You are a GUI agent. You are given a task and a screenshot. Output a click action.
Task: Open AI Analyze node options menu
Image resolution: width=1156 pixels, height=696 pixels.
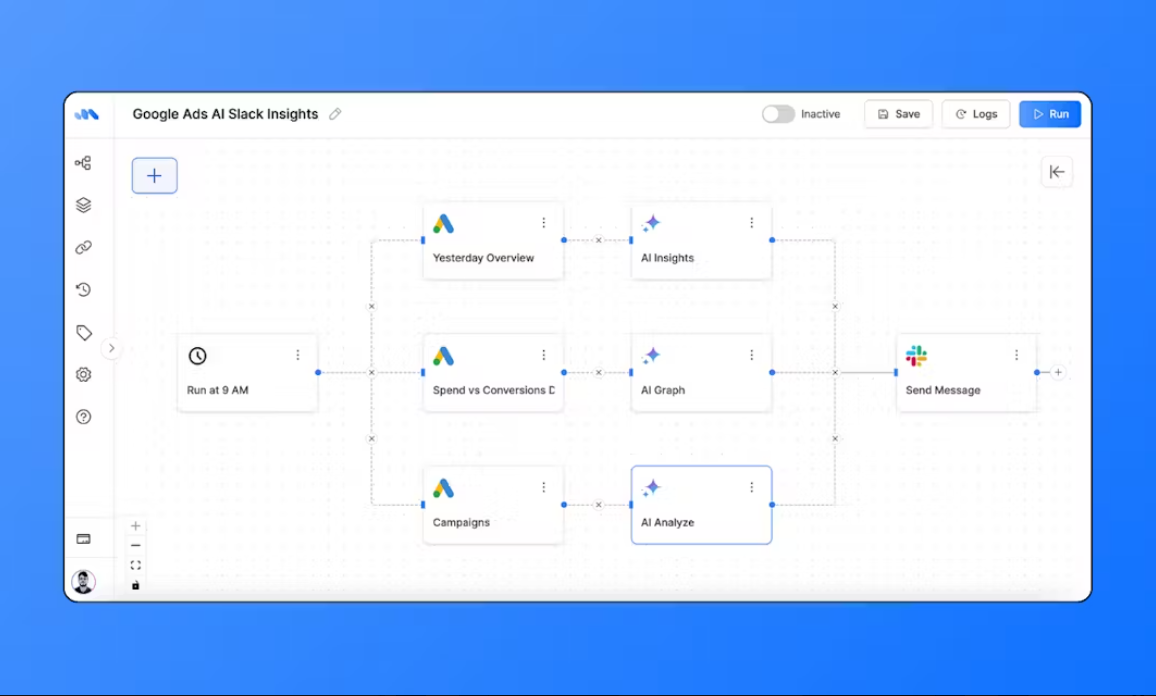click(x=751, y=487)
